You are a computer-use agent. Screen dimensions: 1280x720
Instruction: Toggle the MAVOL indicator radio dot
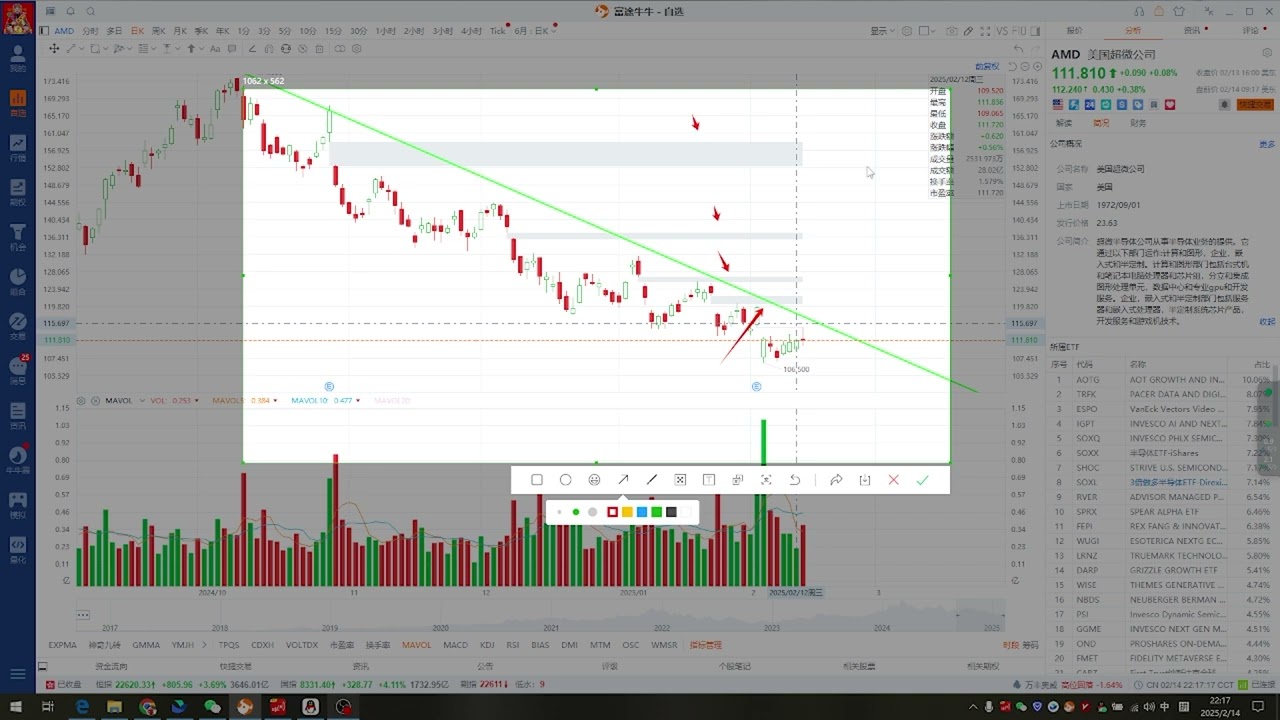[x=96, y=401]
